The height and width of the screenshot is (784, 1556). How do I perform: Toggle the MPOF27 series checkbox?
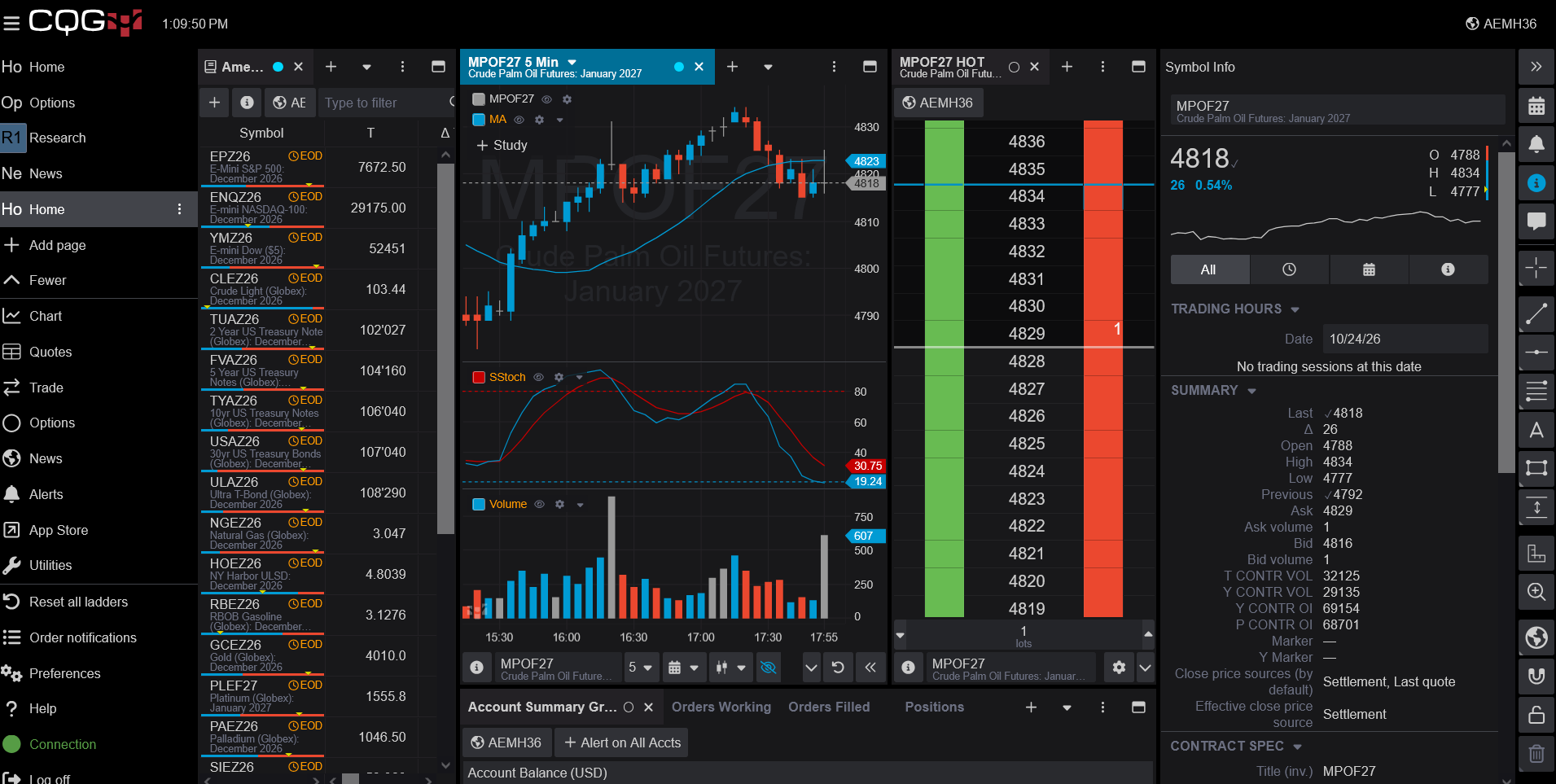coord(479,99)
